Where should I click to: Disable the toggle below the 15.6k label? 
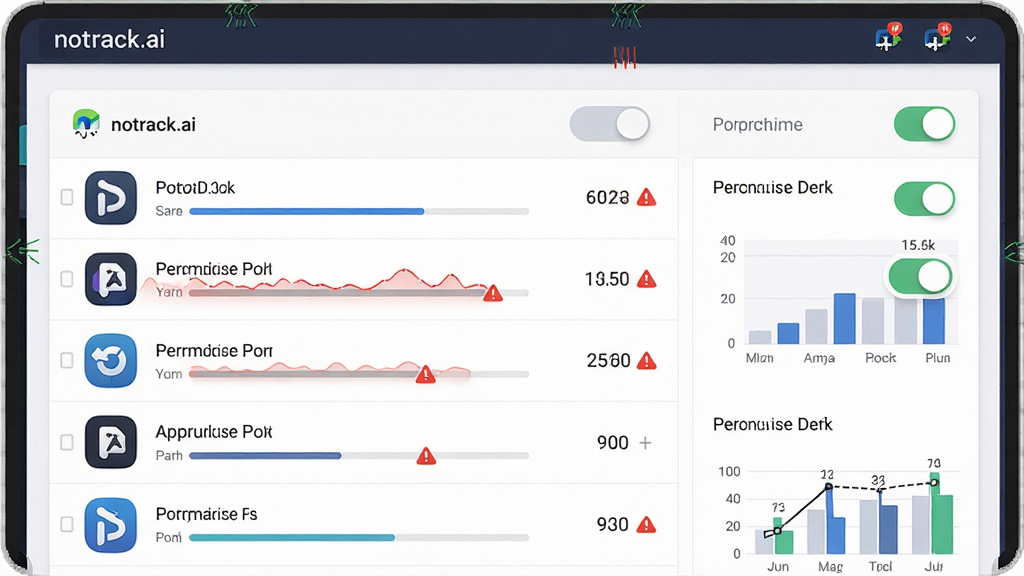click(x=920, y=276)
